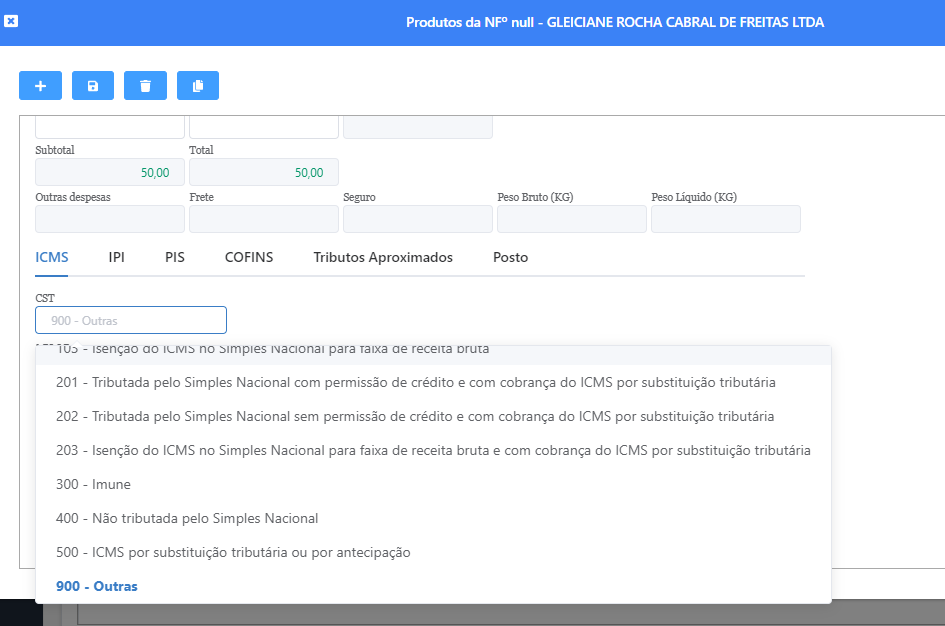Switch to the IPI tab
This screenshot has height=626, width=945.
pyautogui.click(x=117, y=257)
